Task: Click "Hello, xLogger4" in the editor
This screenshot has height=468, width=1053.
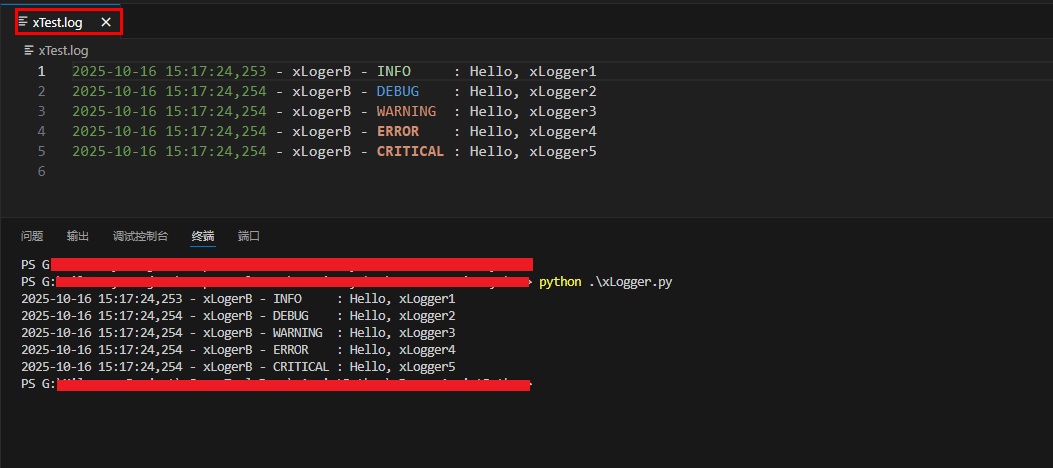Action: (533, 132)
